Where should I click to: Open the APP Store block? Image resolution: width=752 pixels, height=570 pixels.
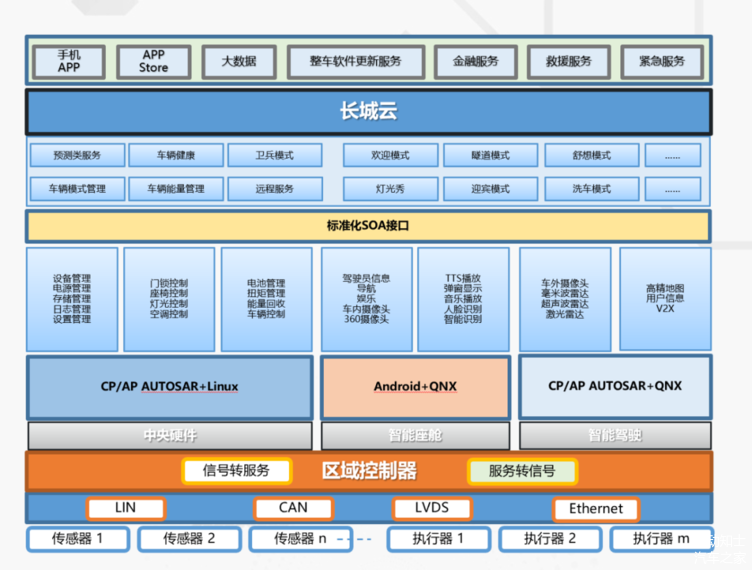[x=153, y=61]
